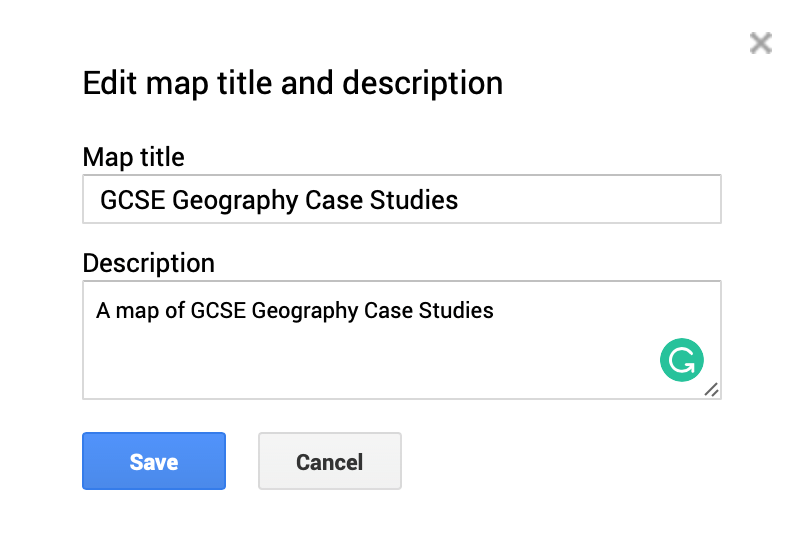Close the dialog with the X icon
The image size is (804, 550).
point(761,43)
